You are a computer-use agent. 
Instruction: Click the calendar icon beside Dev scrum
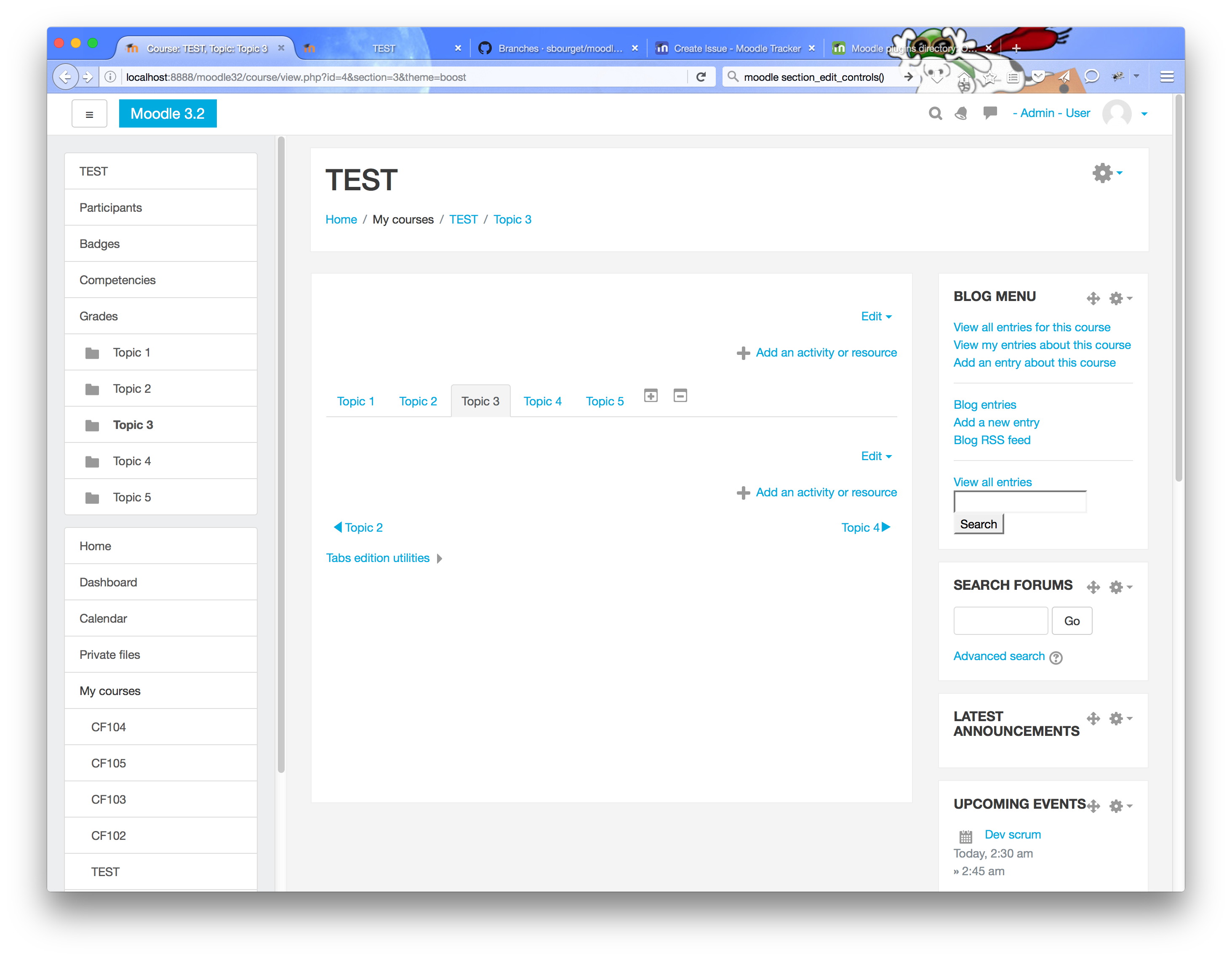click(966, 836)
